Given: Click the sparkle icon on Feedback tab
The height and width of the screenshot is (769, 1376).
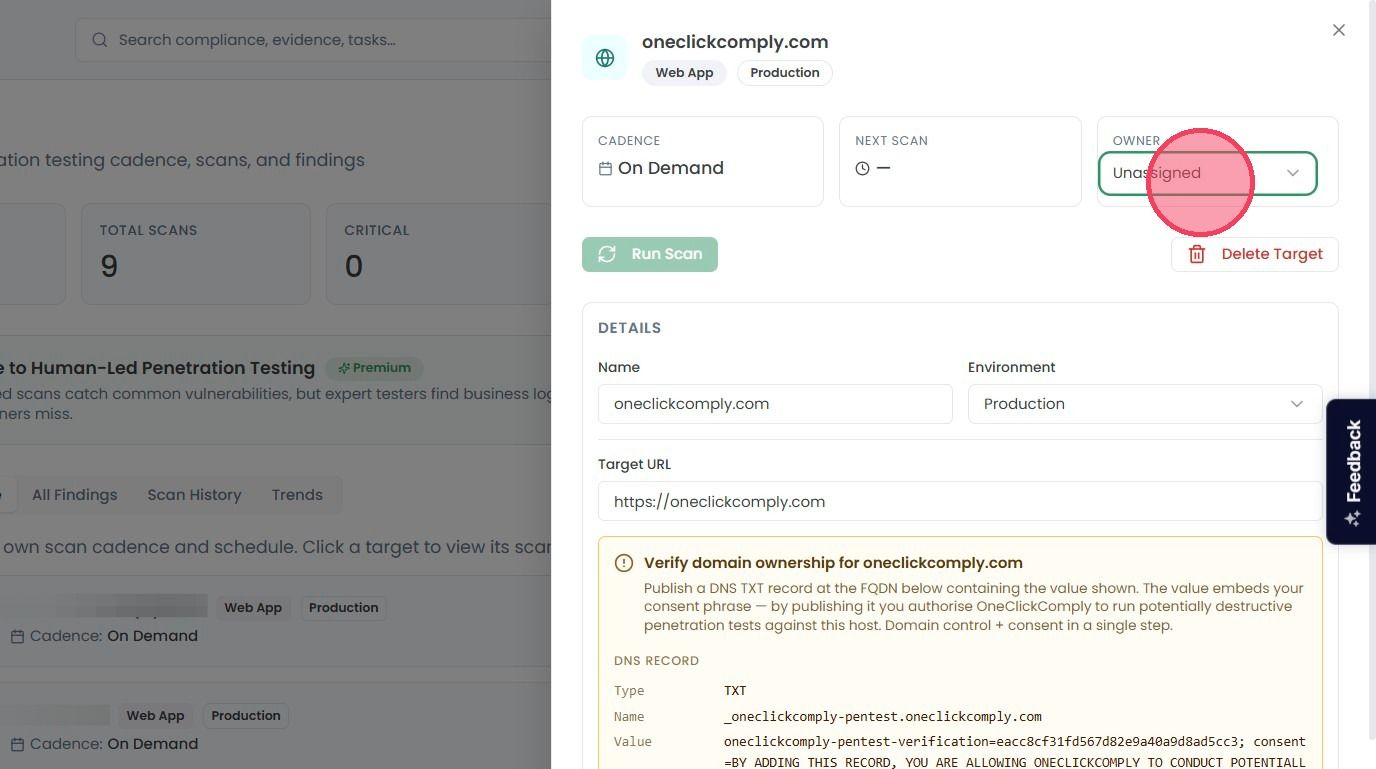Looking at the screenshot, I should point(1352,518).
